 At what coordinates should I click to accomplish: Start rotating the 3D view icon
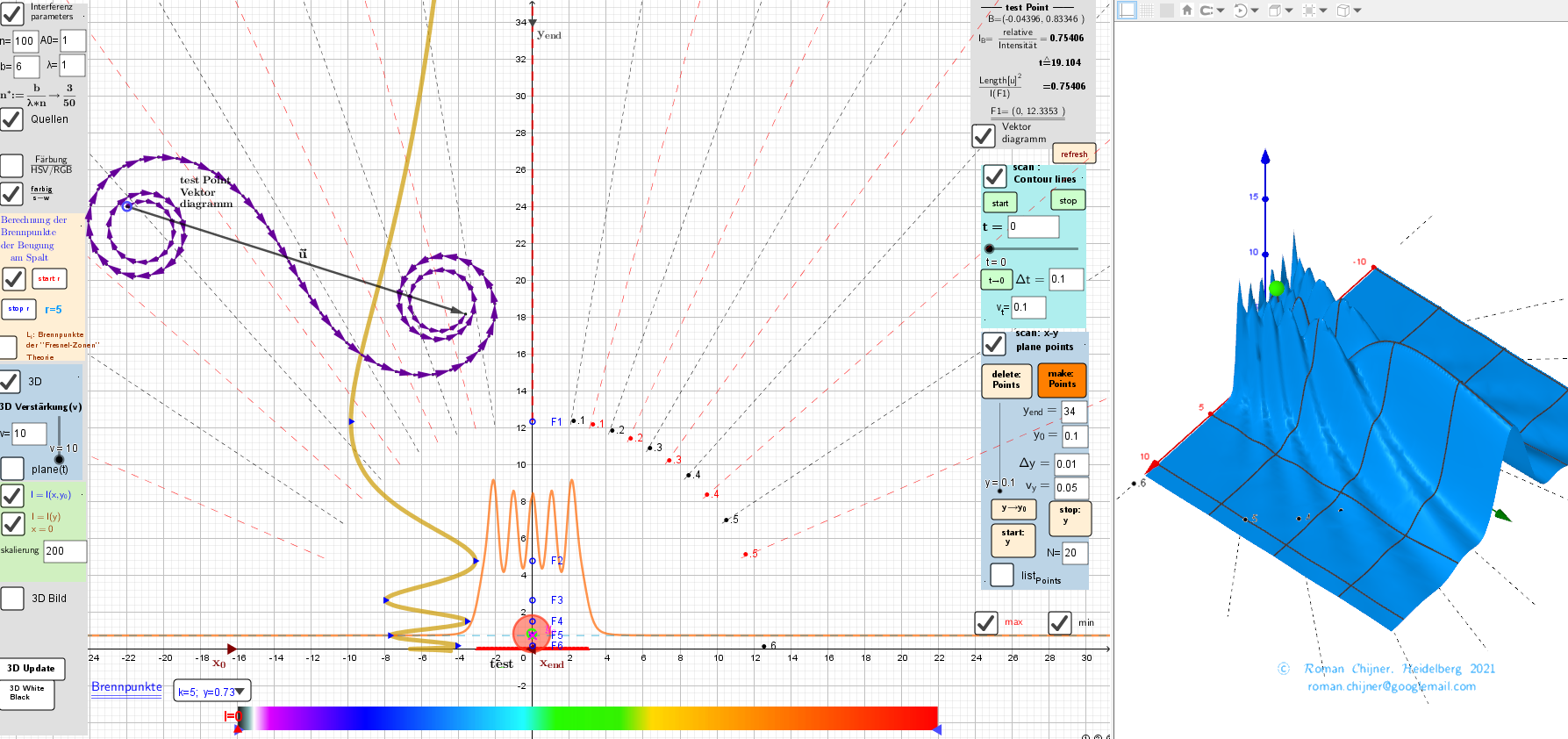pos(1240,11)
